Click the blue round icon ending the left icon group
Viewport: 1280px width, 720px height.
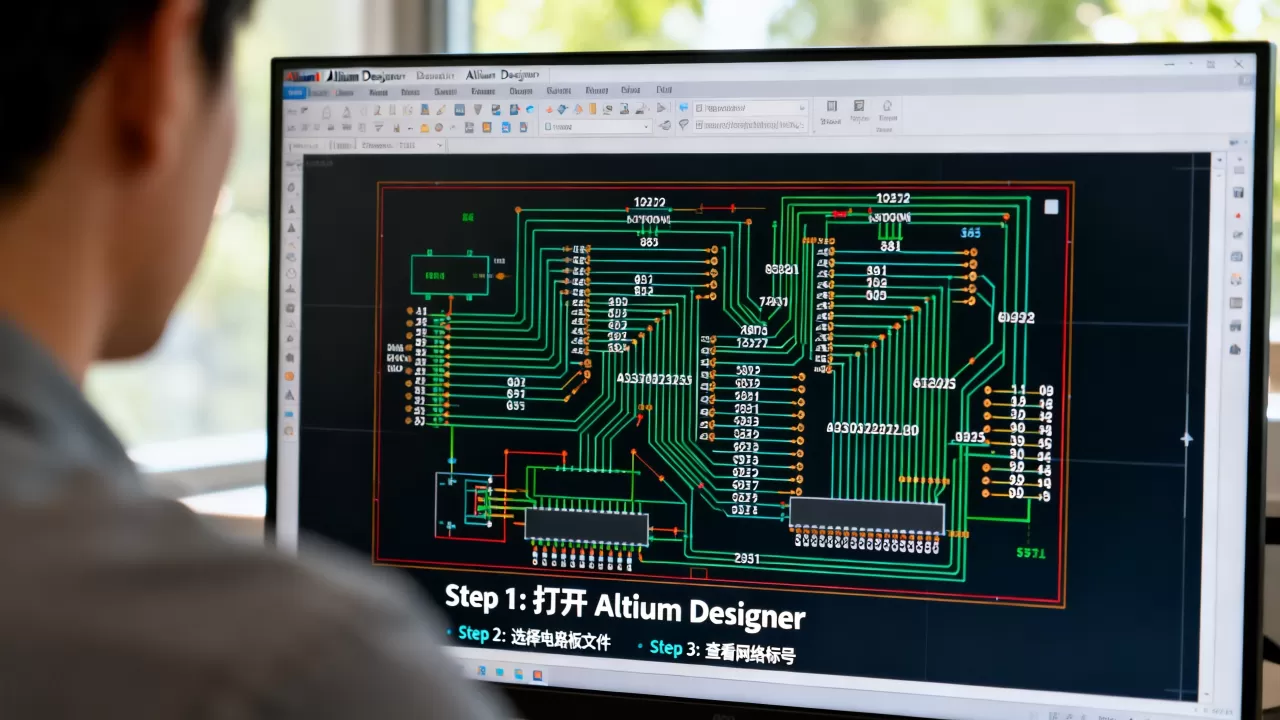pos(530,109)
